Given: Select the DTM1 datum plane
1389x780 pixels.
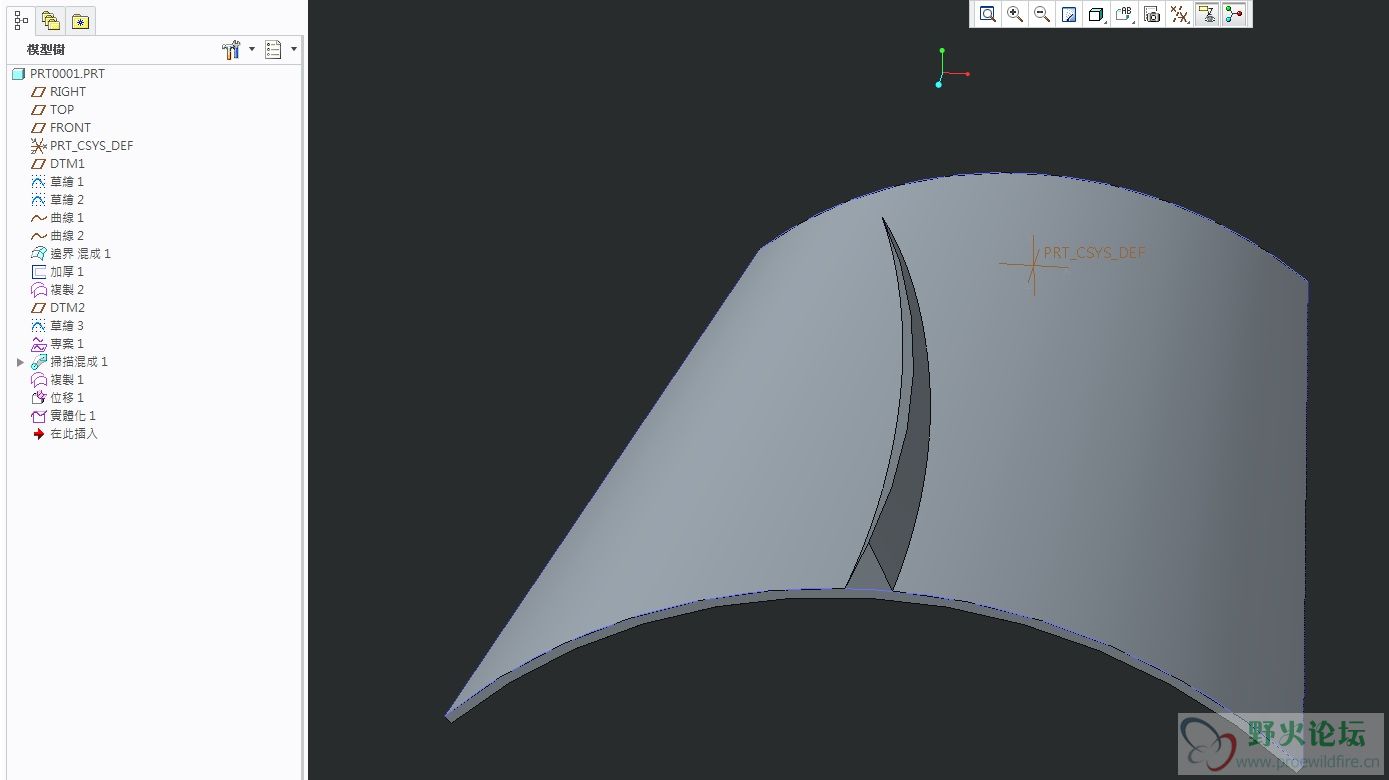Looking at the screenshot, I should tap(58, 164).
